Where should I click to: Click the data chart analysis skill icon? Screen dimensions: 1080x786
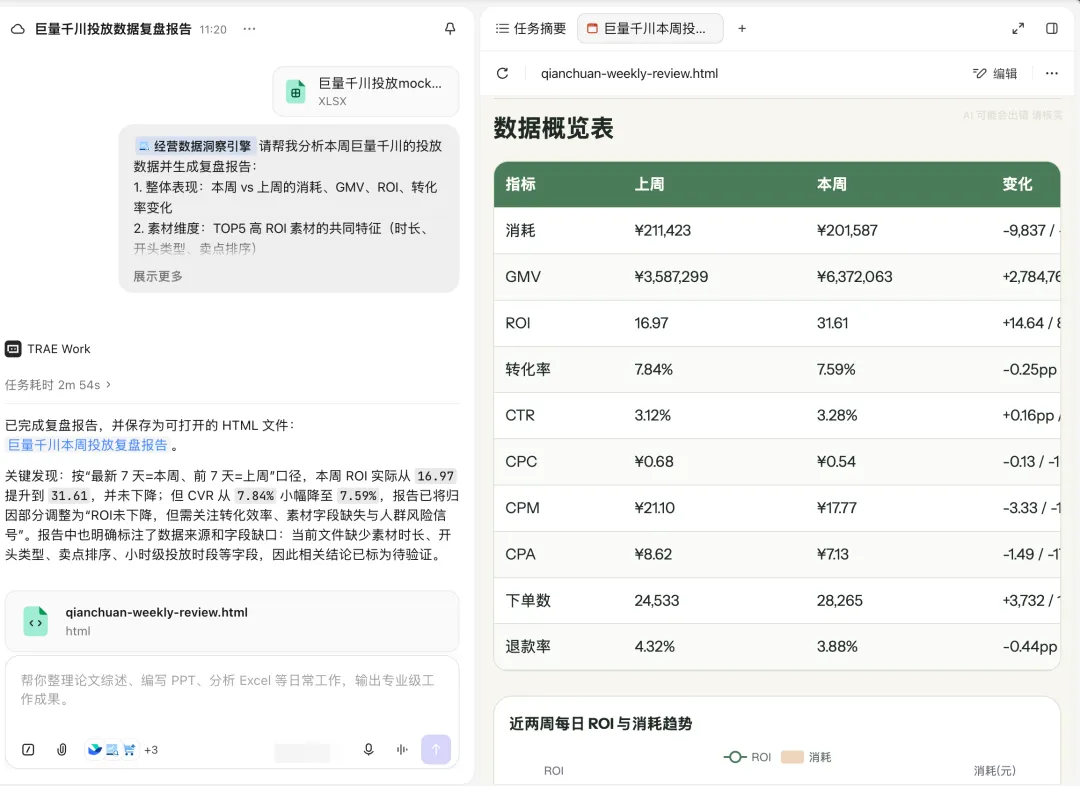click(112, 749)
